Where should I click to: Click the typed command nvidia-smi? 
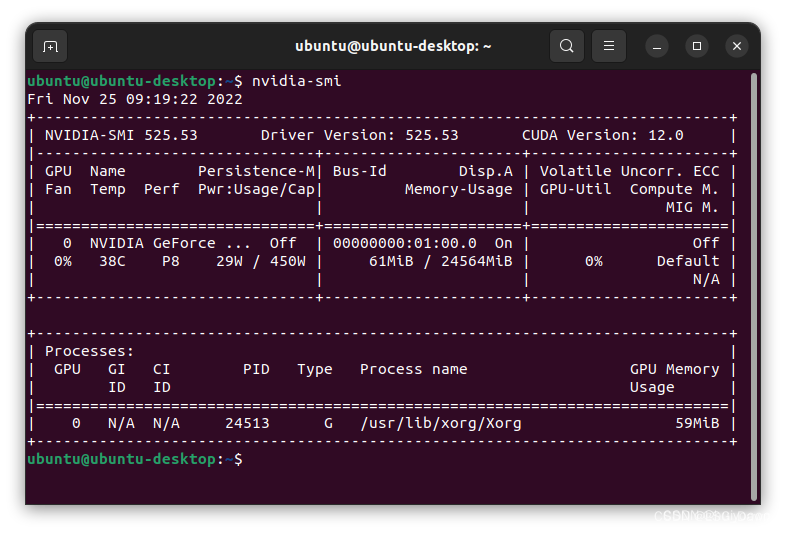[x=296, y=81]
